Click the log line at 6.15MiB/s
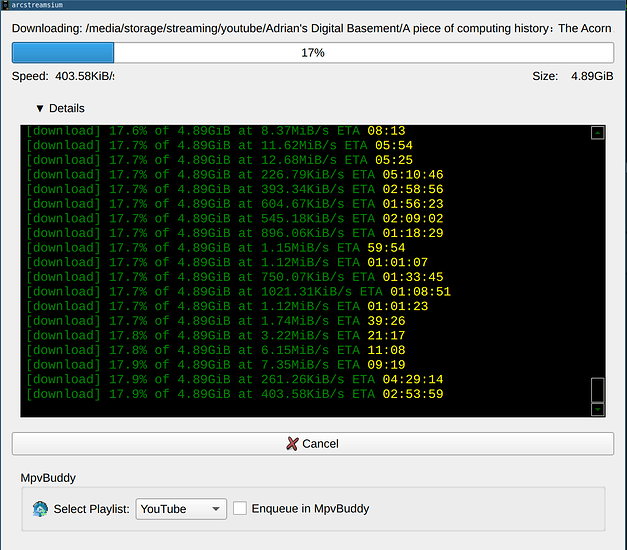Screen dimensions: 627x550 point(216,350)
